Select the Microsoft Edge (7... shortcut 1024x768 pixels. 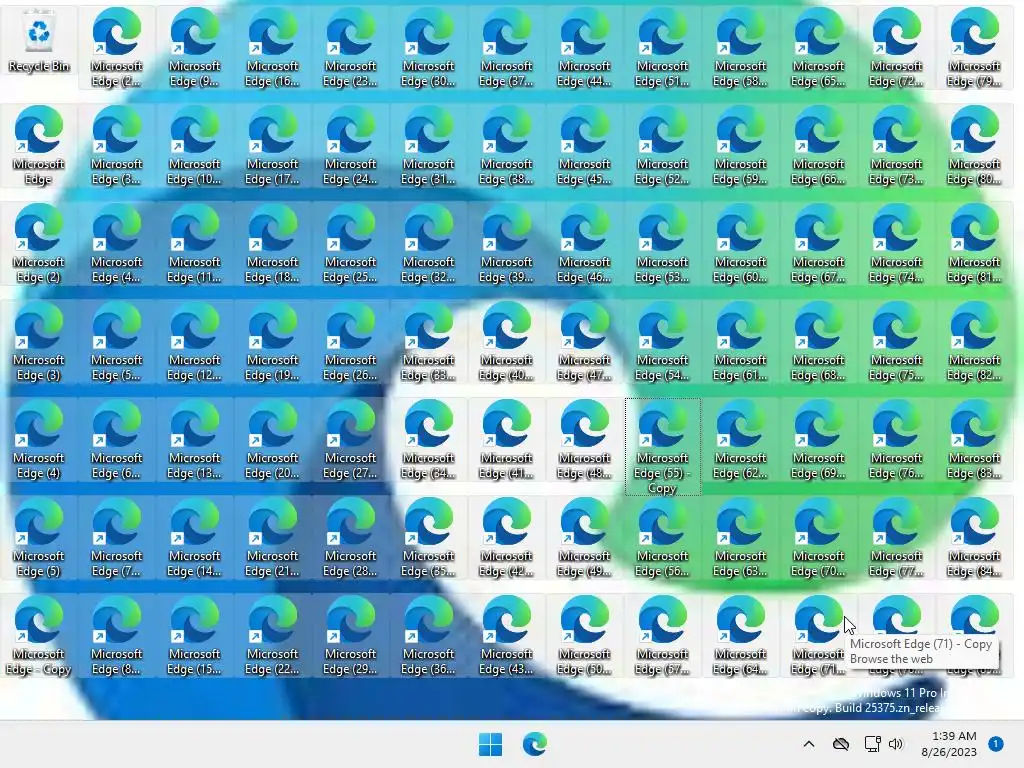tap(116, 538)
